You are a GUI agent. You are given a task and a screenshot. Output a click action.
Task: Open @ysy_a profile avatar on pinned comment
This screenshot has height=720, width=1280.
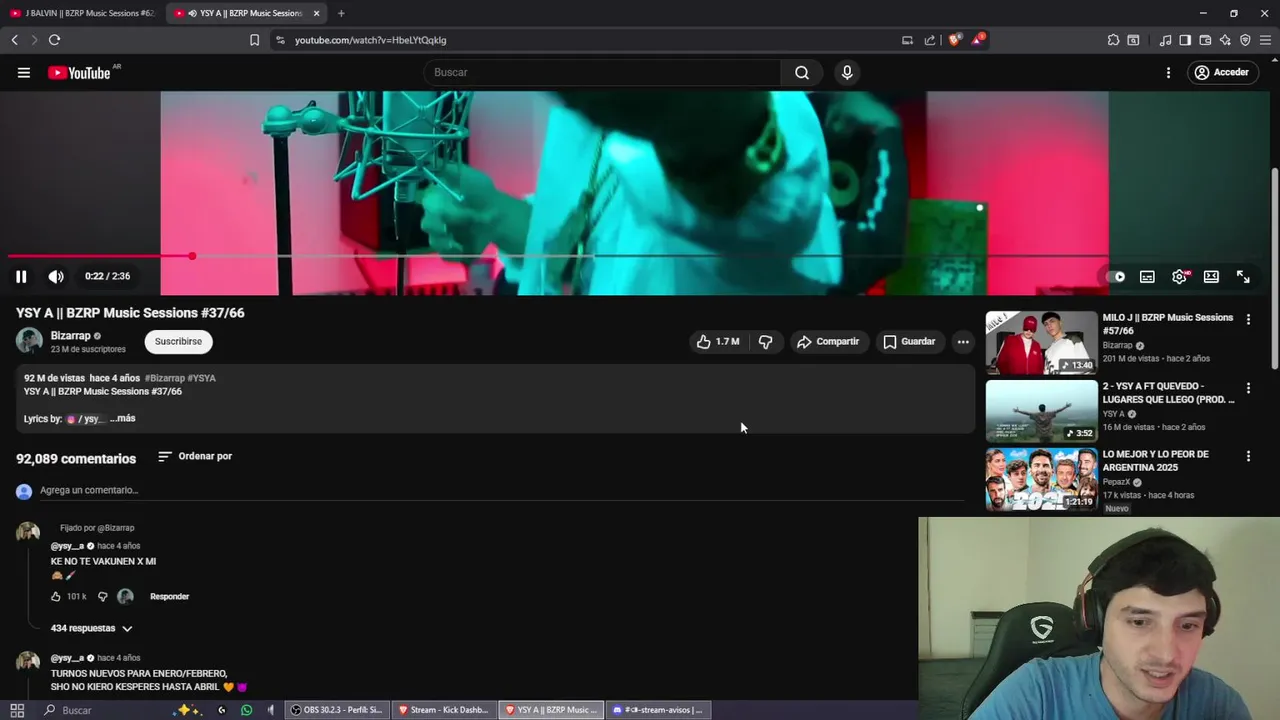click(x=28, y=532)
